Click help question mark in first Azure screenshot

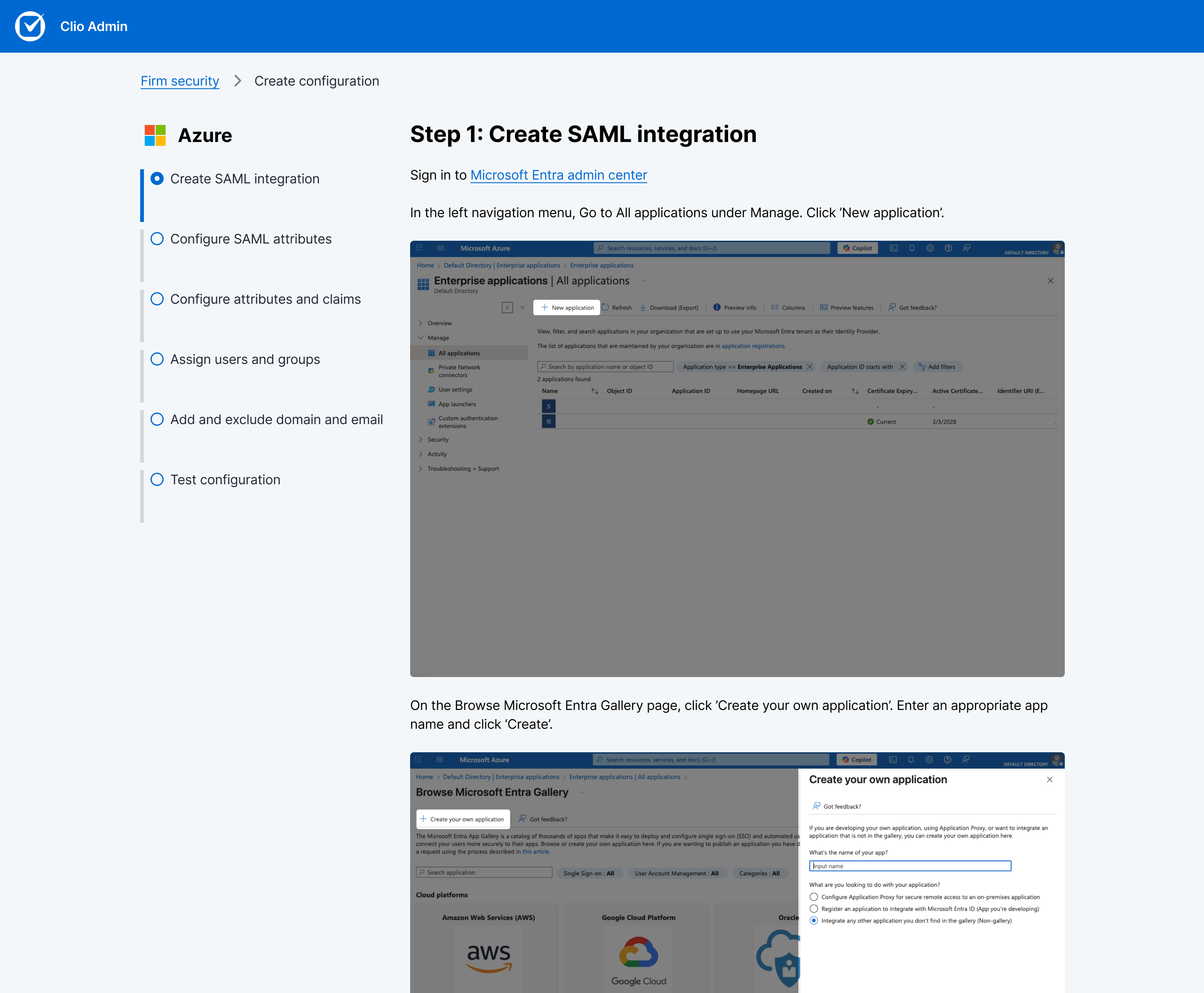pyautogui.click(x=948, y=248)
